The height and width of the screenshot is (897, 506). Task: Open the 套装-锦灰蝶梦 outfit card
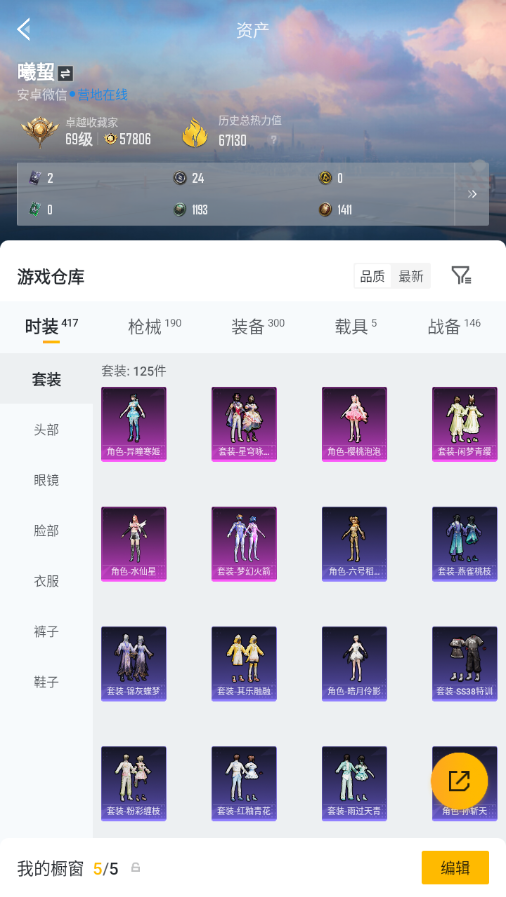pos(134,663)
